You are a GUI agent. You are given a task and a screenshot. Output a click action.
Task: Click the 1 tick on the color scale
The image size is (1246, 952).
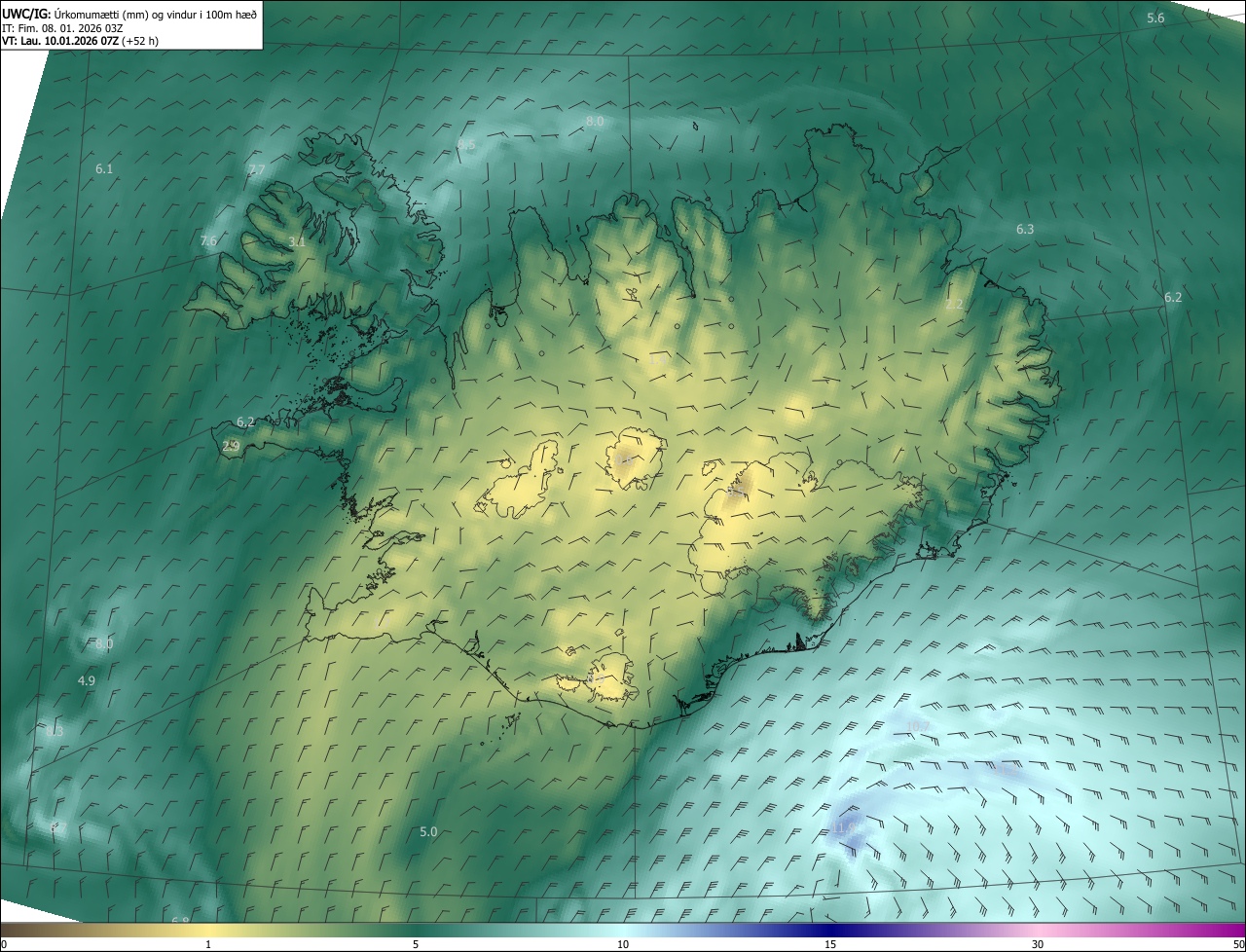(x=208, y=944)
